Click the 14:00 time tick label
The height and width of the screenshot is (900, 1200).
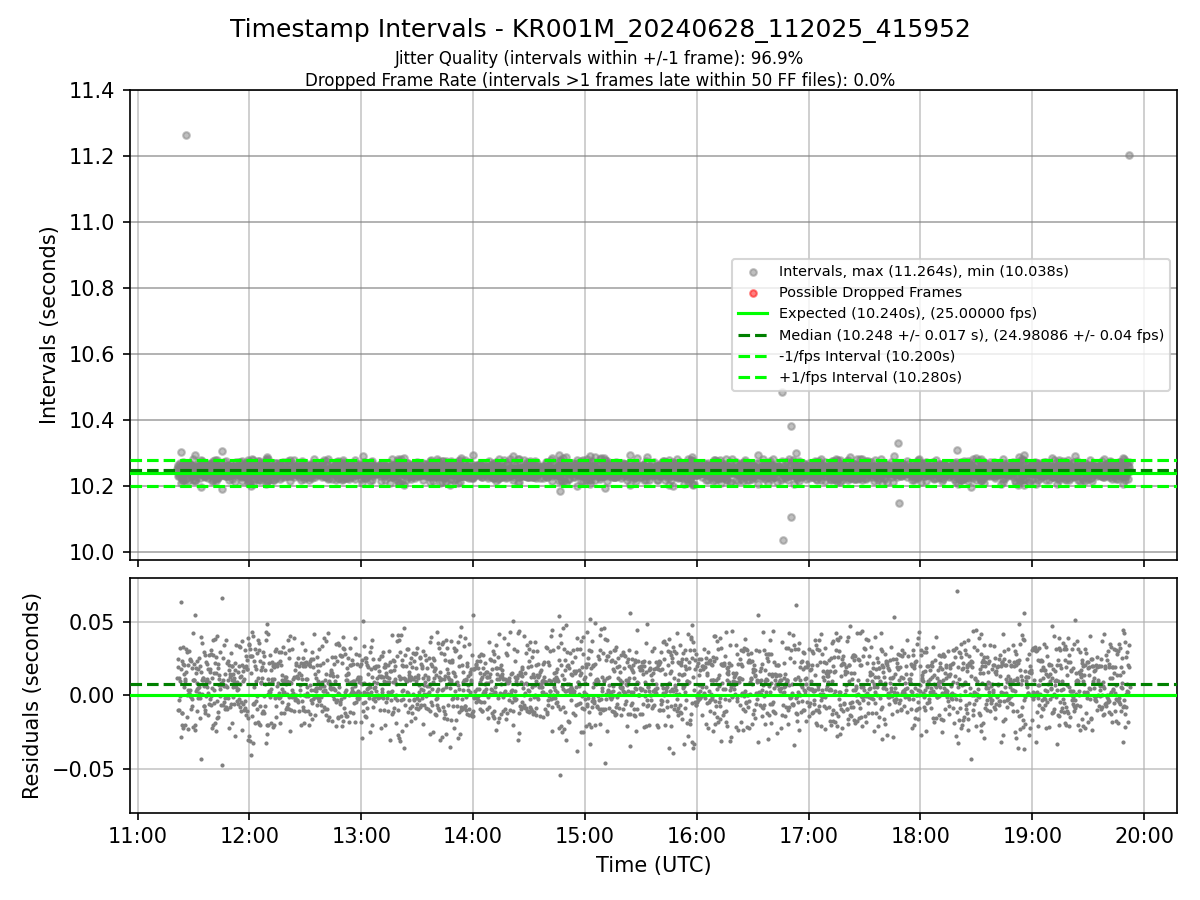click(x=473, y=834)
